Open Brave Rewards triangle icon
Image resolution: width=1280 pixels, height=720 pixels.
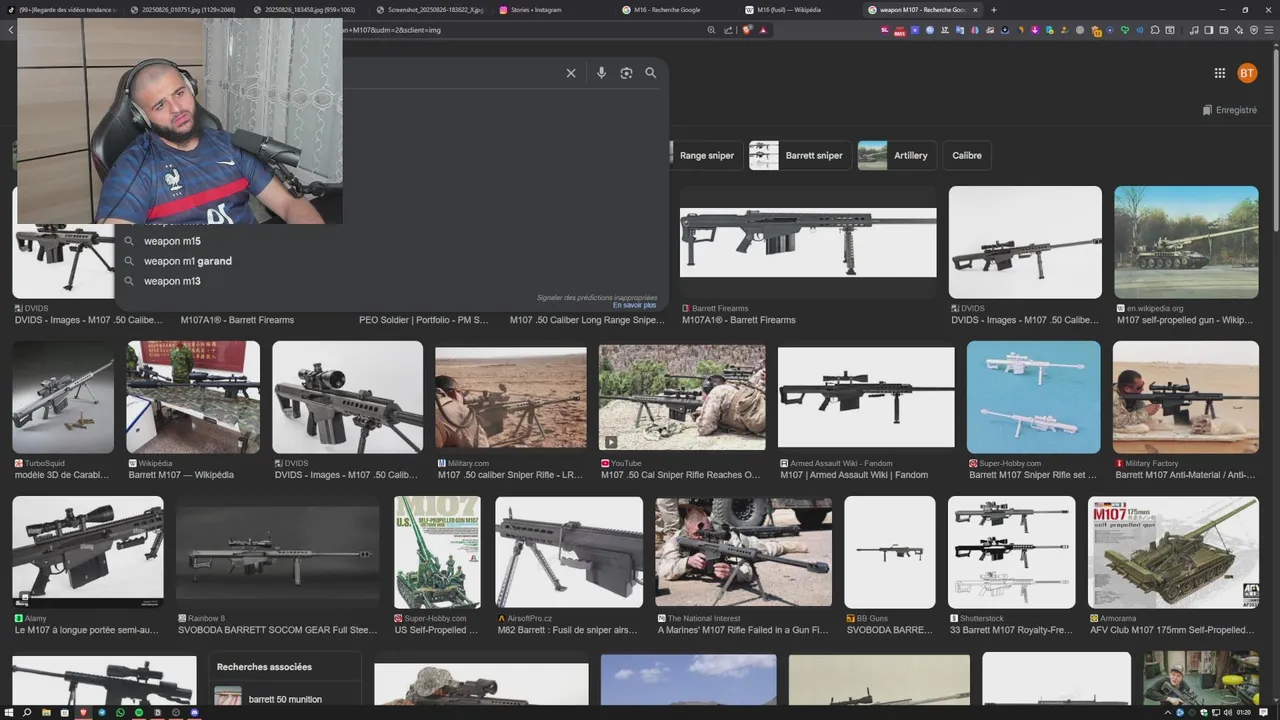coord(763,30)
